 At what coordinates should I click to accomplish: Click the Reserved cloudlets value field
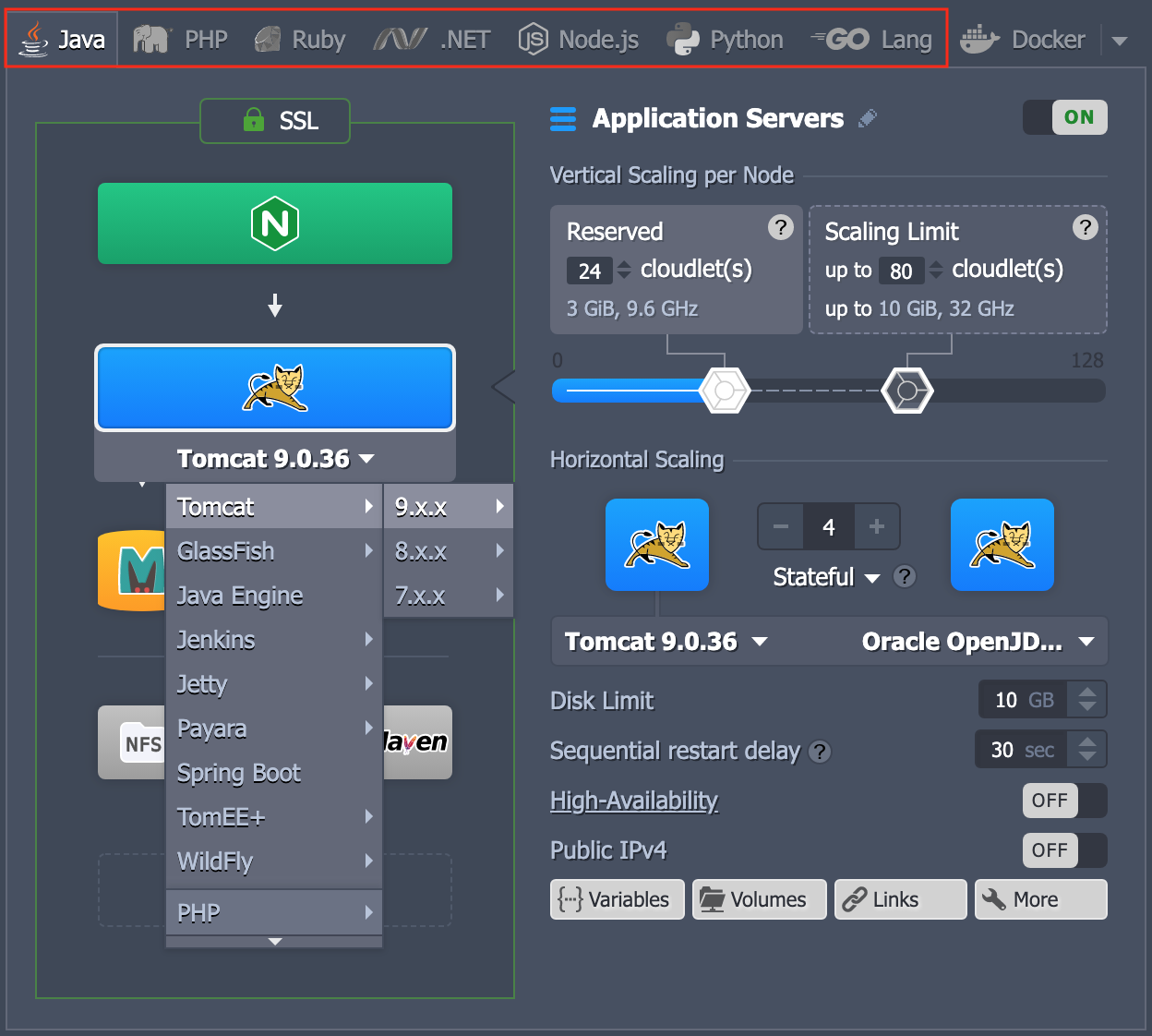click(x=589, y=271)
